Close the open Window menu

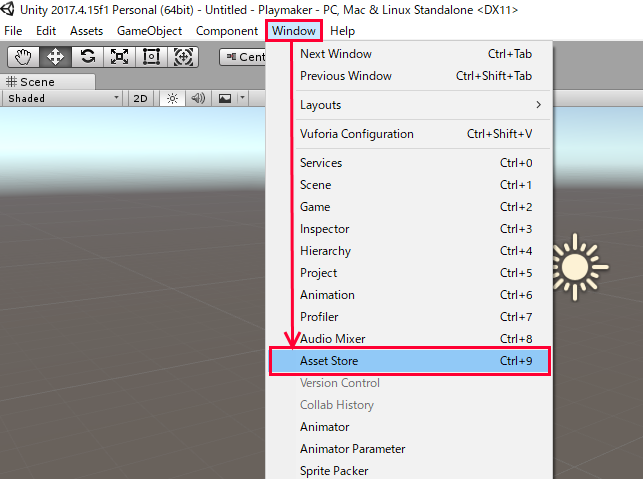[x=294, y=31]
